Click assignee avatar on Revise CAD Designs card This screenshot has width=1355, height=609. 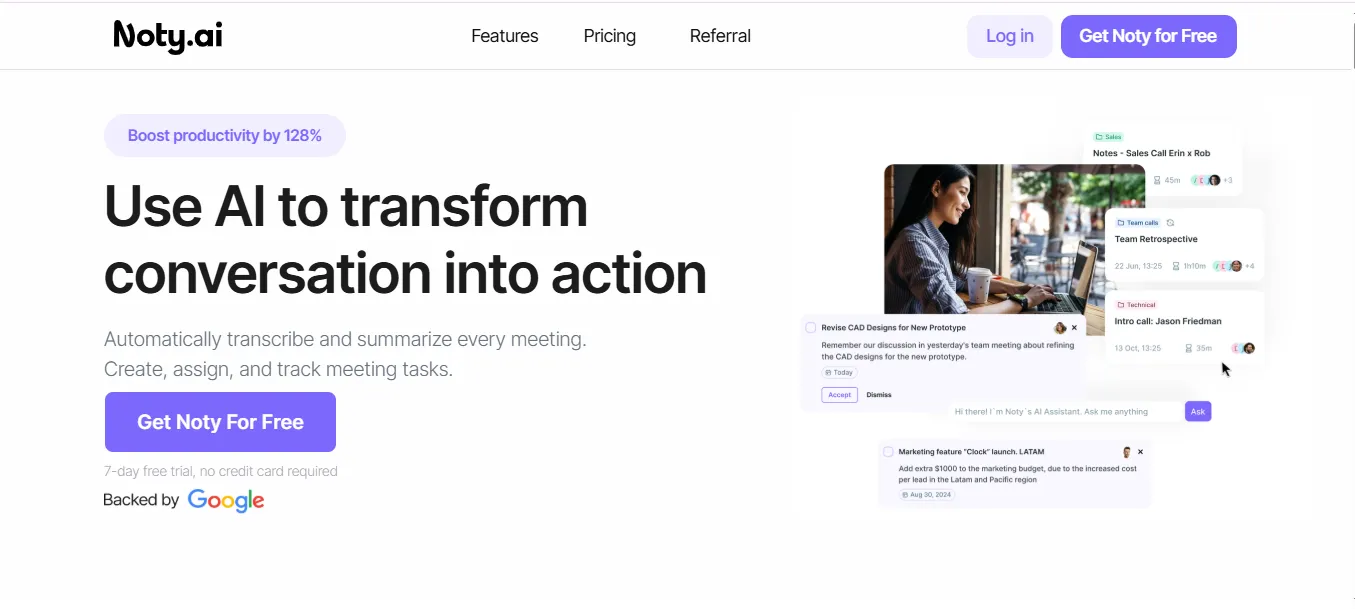pos(1060,328)
